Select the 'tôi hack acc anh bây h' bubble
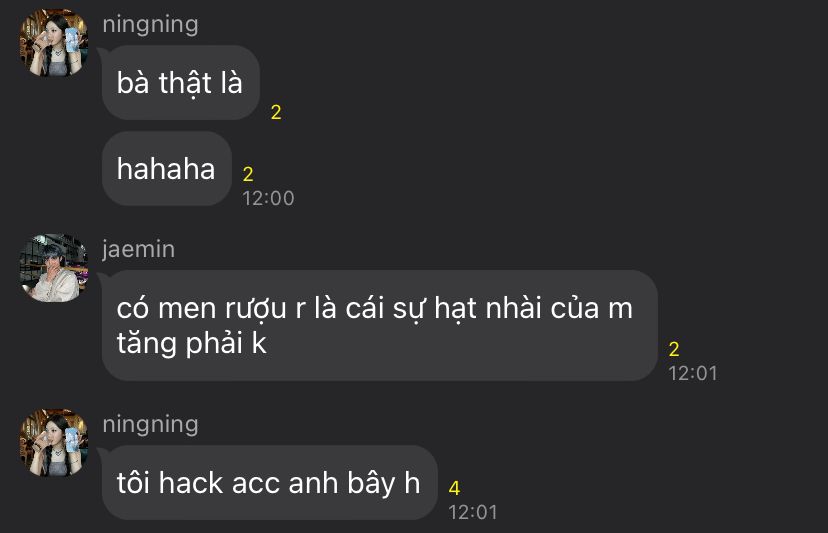The width and height of the screenshot is (828, 533). pos(269,482)
